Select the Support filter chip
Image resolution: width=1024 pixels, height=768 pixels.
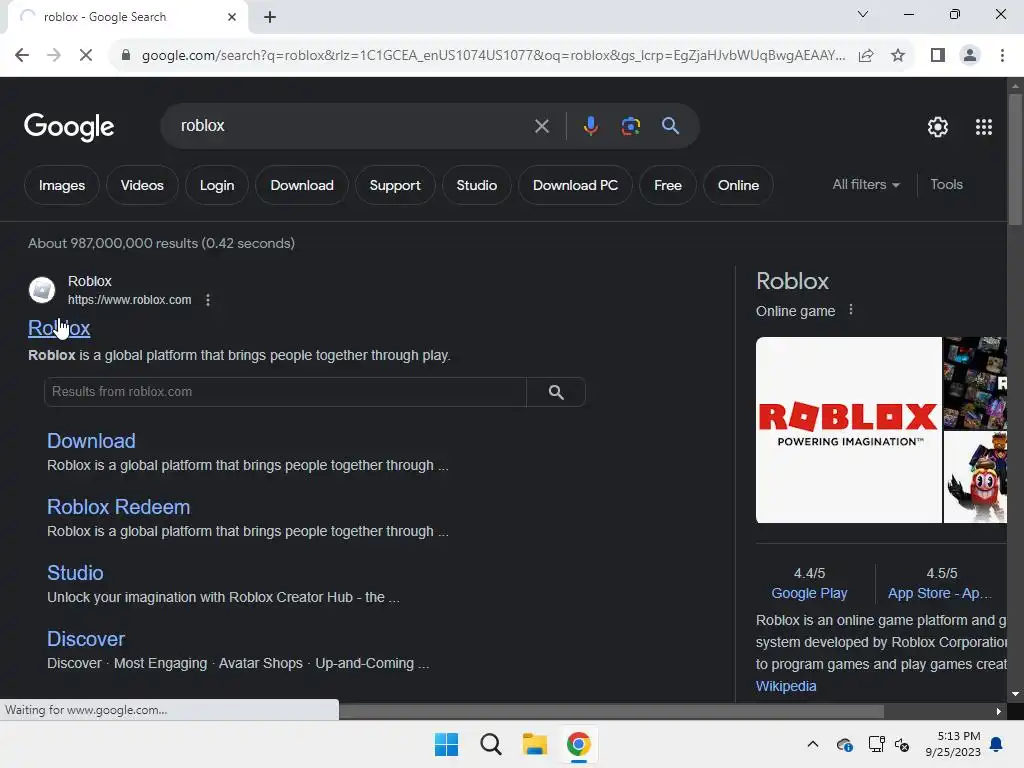[x=395, y=185]
